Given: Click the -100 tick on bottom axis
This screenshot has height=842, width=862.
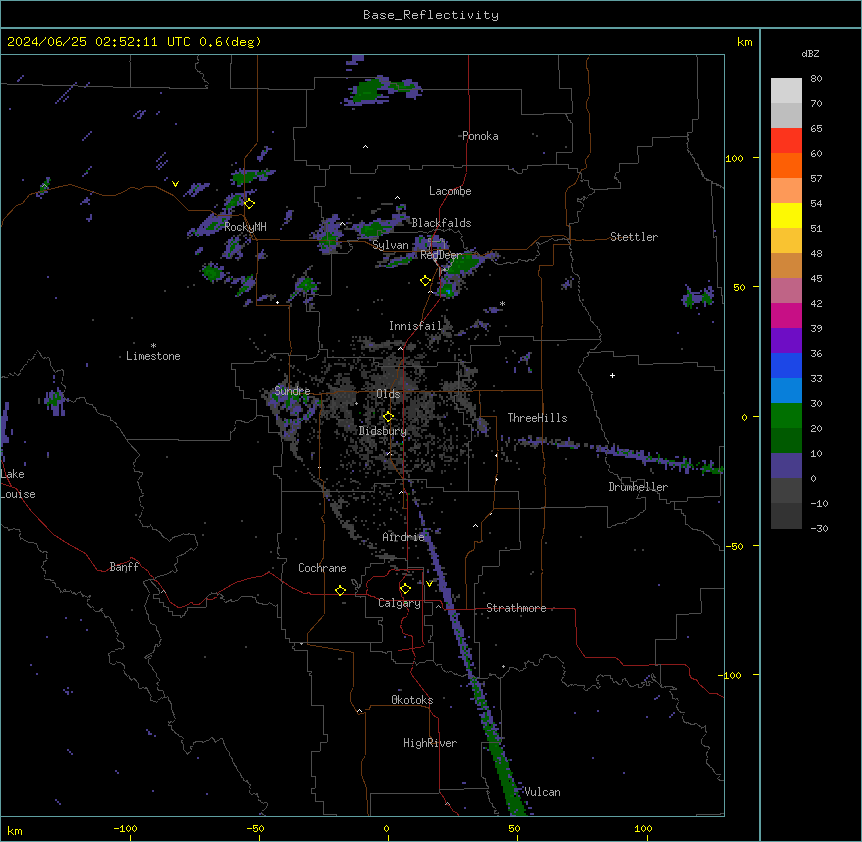Looking at the screenshot, I should click(x=126, y=828).
